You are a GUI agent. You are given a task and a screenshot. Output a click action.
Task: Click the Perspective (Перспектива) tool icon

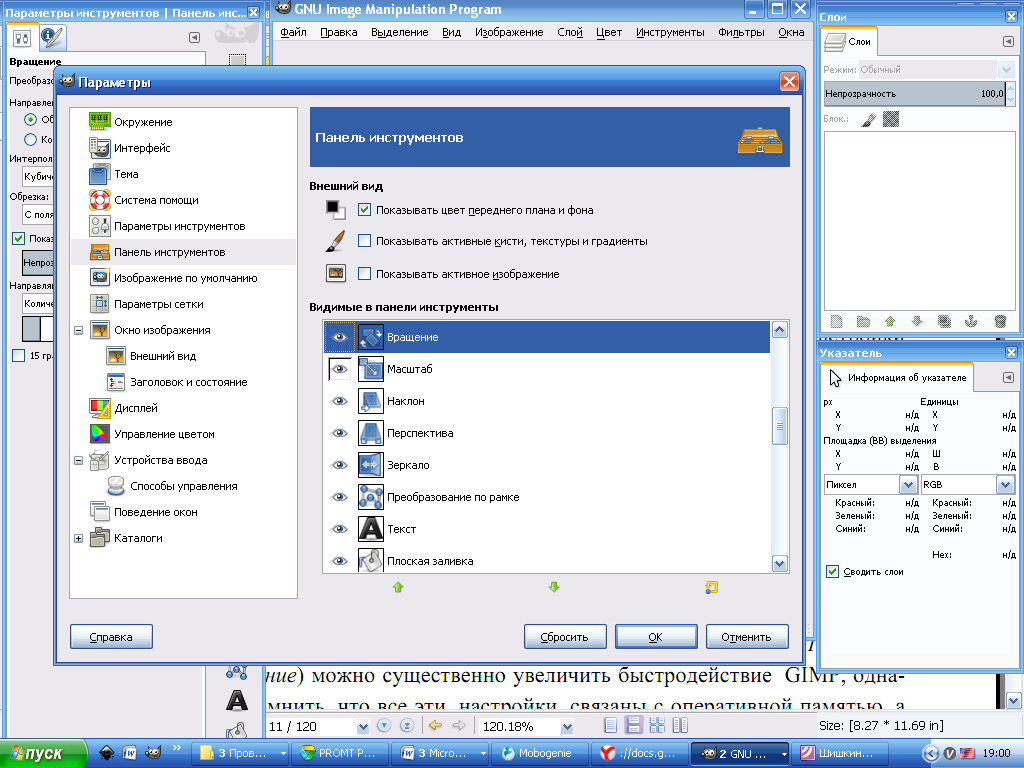point(370,433)
